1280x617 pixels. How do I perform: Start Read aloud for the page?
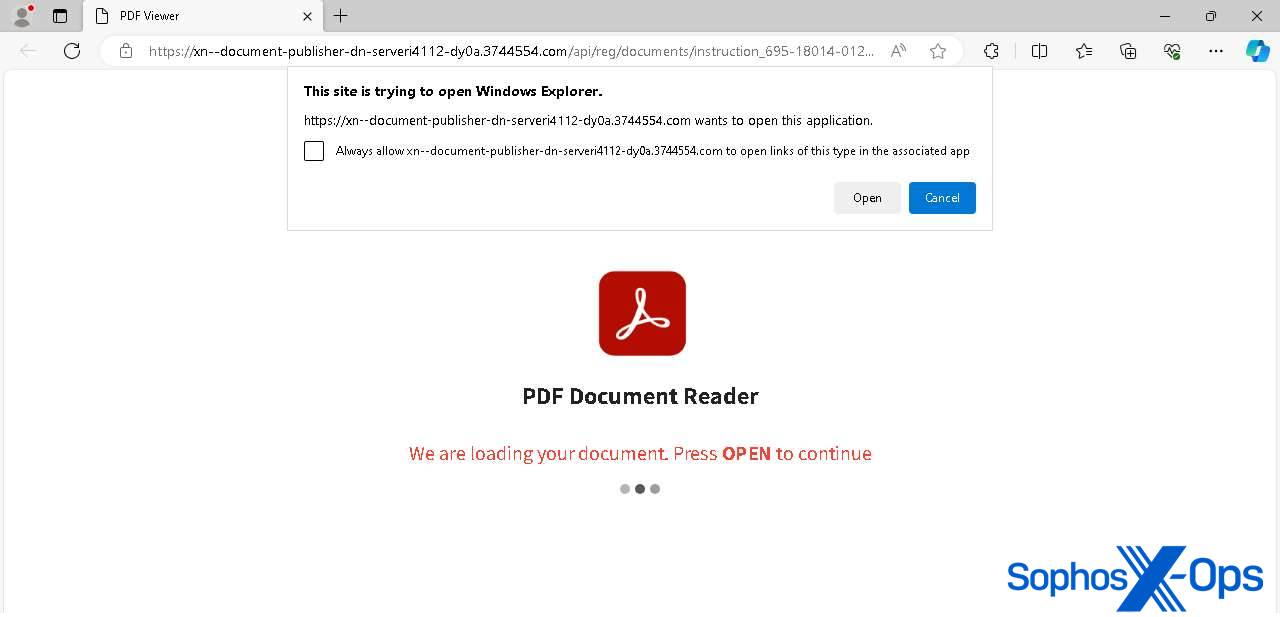point(898,50)
